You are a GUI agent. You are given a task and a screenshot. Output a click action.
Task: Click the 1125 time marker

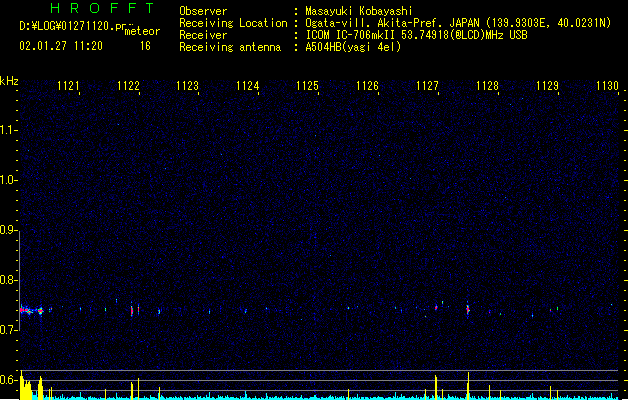point(307,86)
